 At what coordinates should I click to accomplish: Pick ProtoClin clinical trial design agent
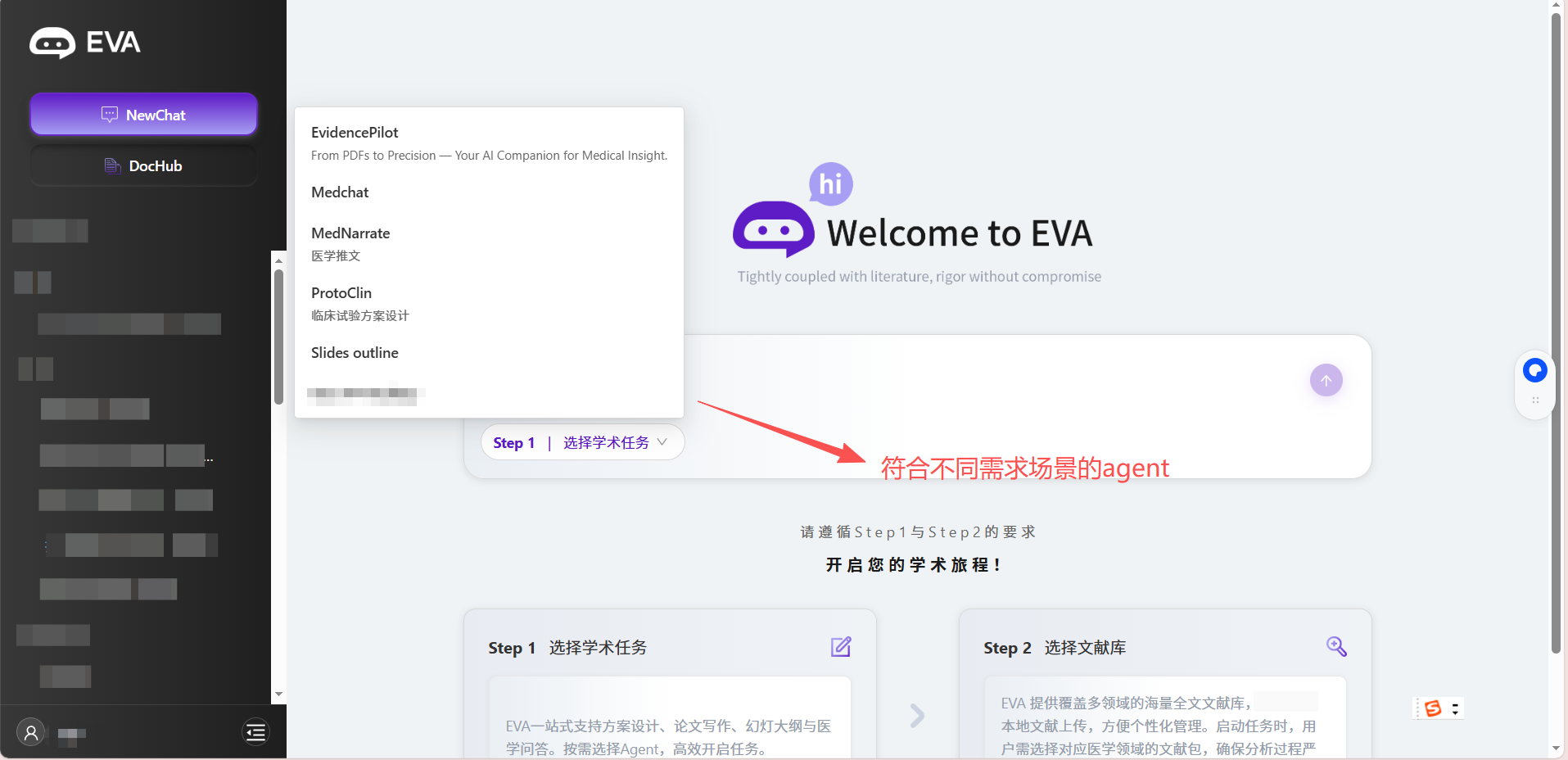click(x=341, y=293)
